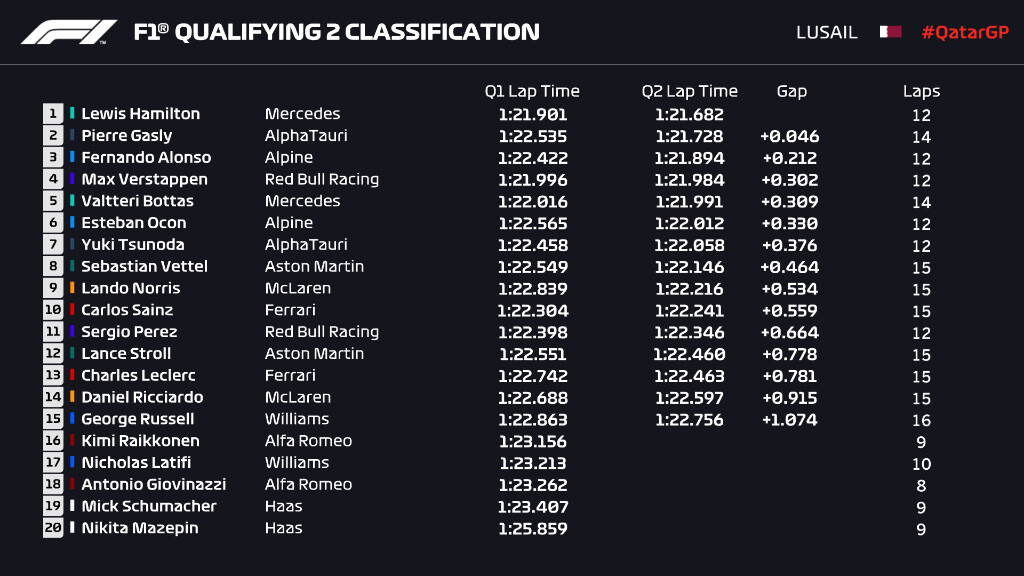
Task: Click the red Ferrari bar beside Sainz
Action: click(x=72, y=310)
